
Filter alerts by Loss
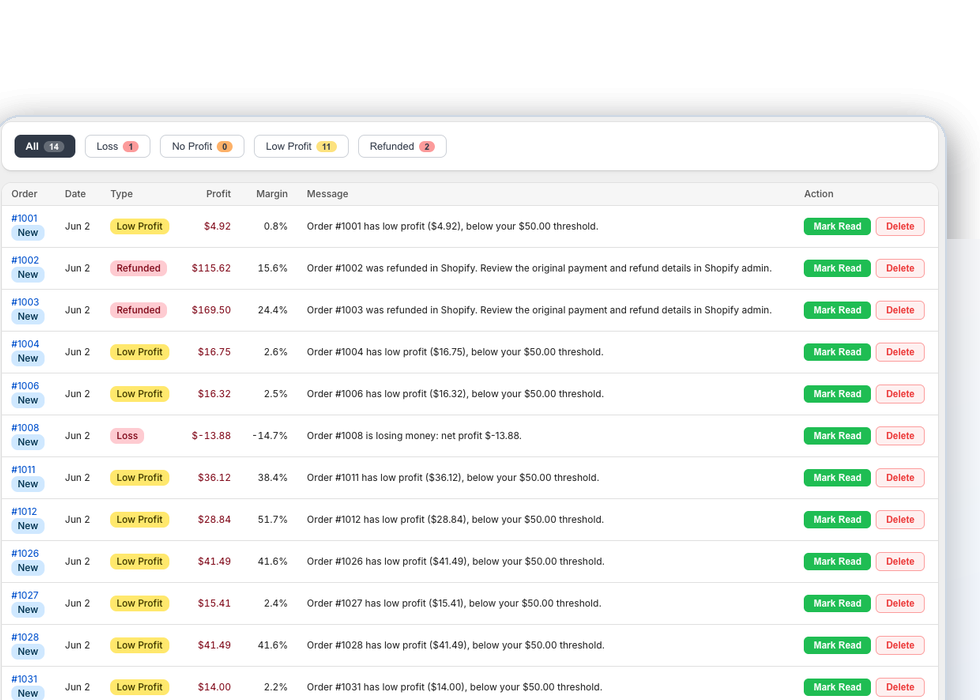[118, 146]
